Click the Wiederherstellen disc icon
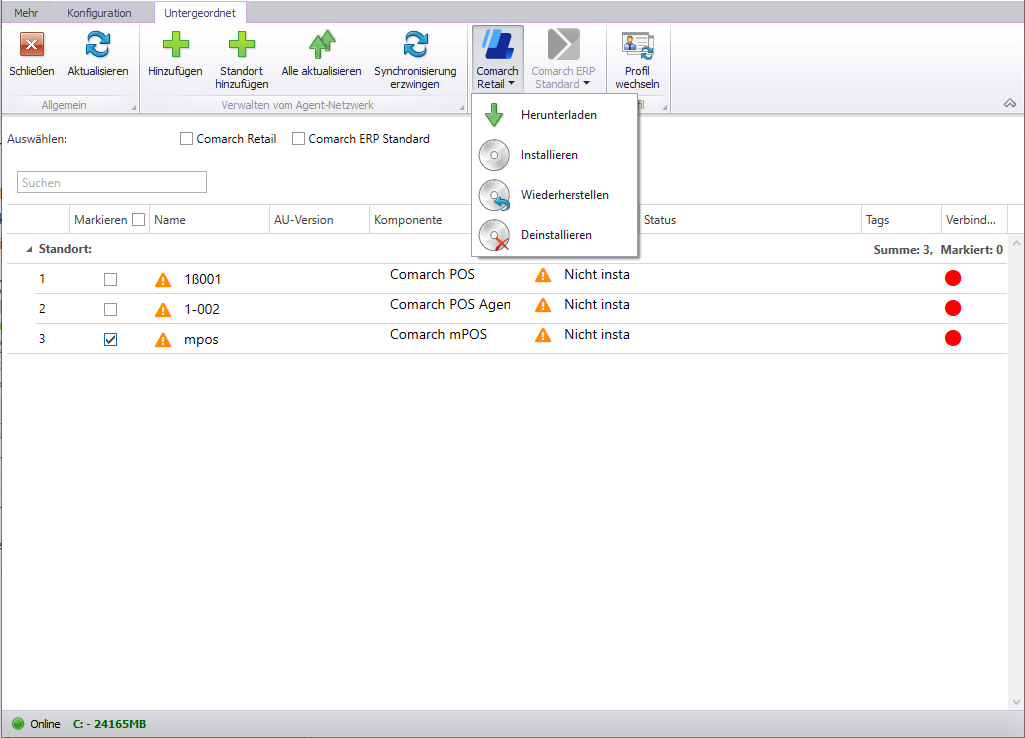The height and width of the screenshot is (738, 1025). [494, 195]
